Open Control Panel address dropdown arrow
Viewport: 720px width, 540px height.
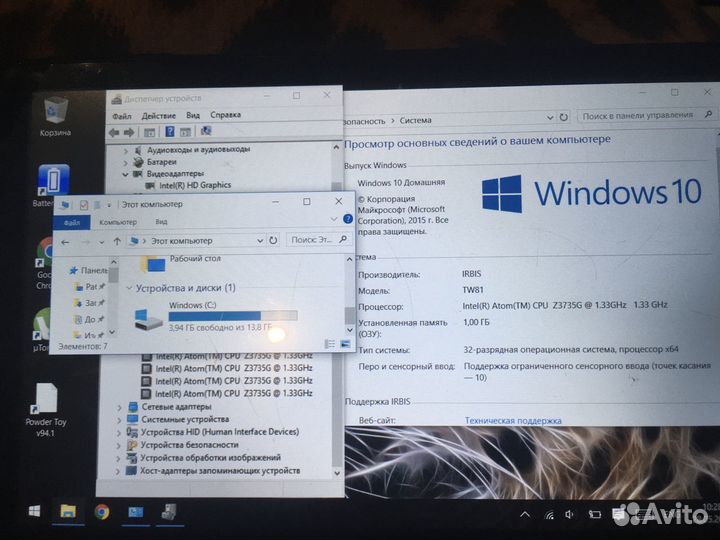pyautogui.click(x=550, y=118)
